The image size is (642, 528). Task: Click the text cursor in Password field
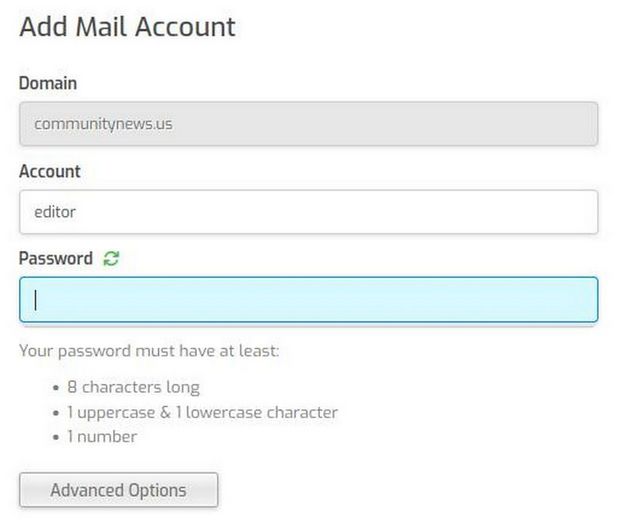coord(36,300)
